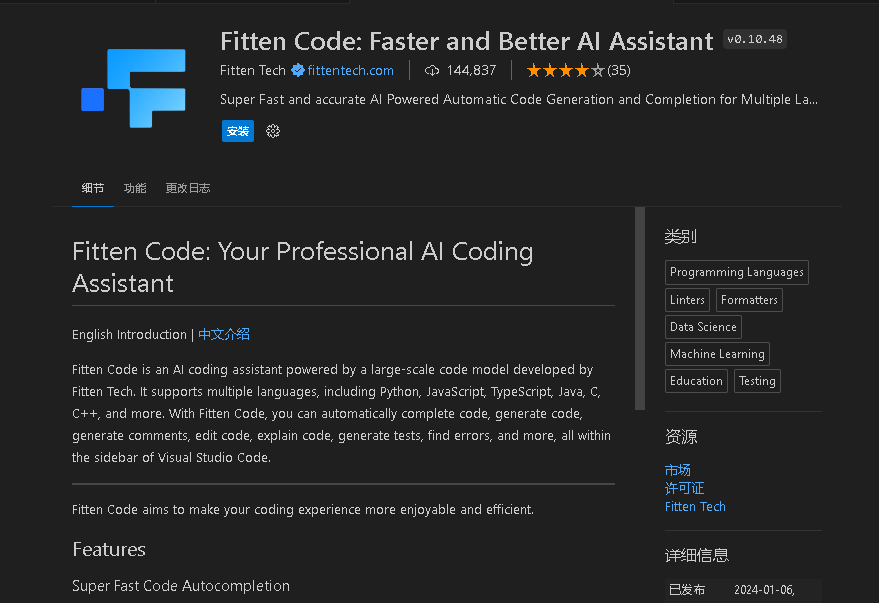879x603 pixels.
Task: Select the Programming Languages category tag
Action: pyautogui.click(x=737, y=272)
